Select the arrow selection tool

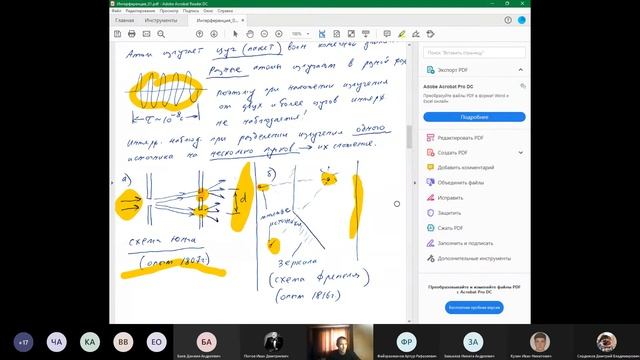[235, 34]
